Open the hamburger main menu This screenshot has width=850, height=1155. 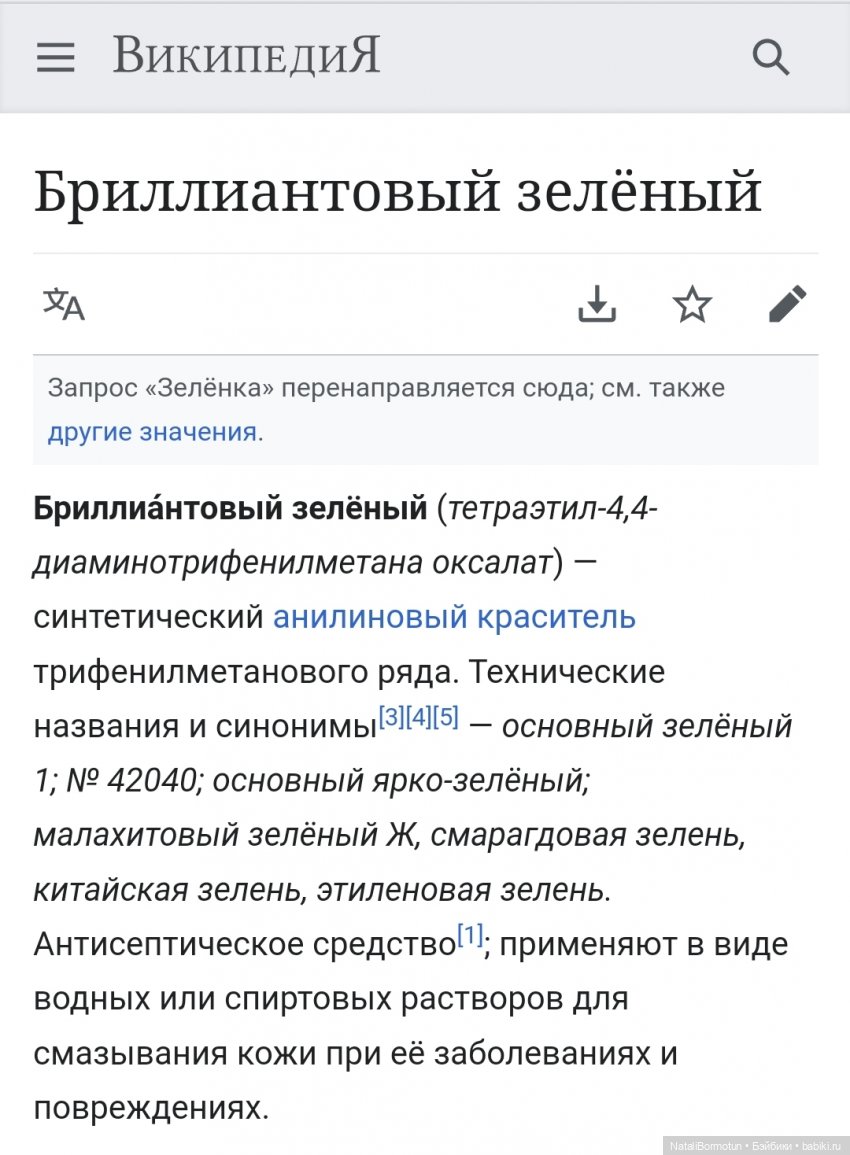tap(56, 58)
